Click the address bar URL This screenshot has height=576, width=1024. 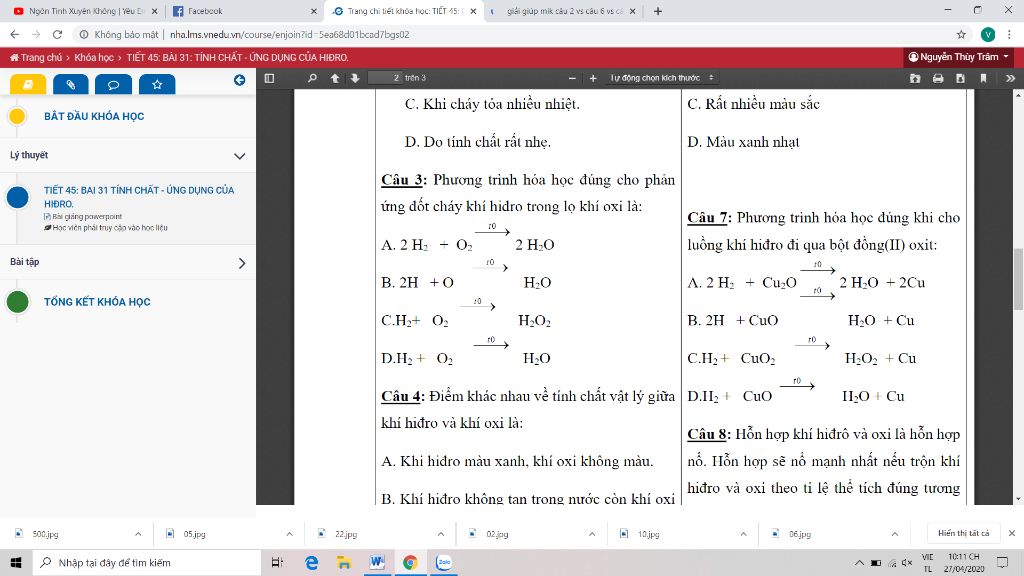pos(289,35)
